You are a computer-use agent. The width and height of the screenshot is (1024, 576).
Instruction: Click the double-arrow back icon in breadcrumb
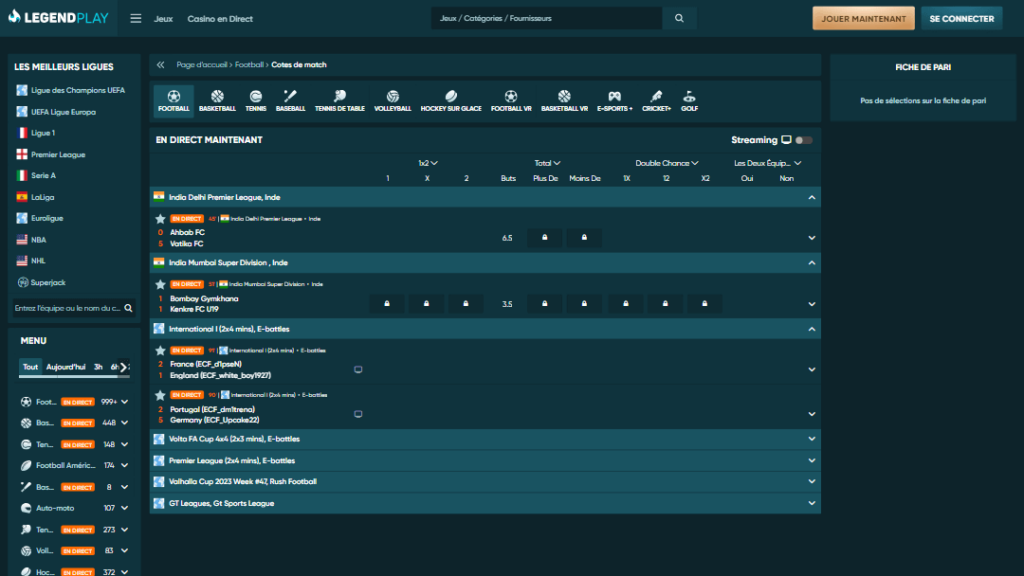click(x=161, y=65)
